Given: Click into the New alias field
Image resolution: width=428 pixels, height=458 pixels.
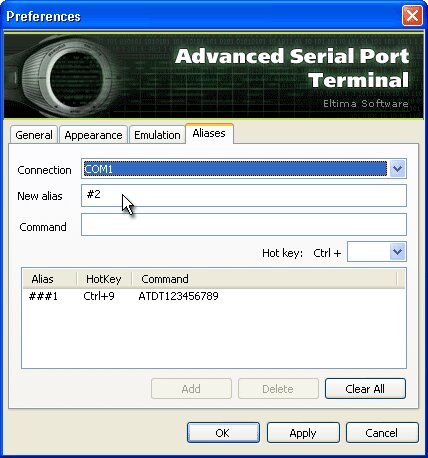Looking at the screenshot, I should (244, 195).
